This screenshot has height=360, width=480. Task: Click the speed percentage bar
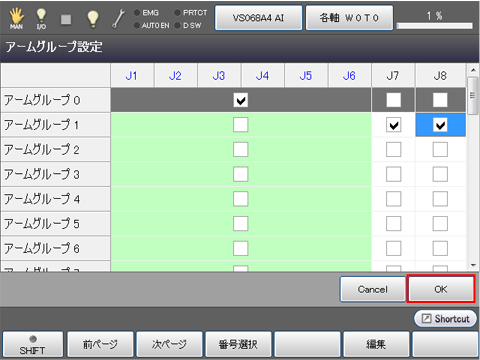click(435, 26)
